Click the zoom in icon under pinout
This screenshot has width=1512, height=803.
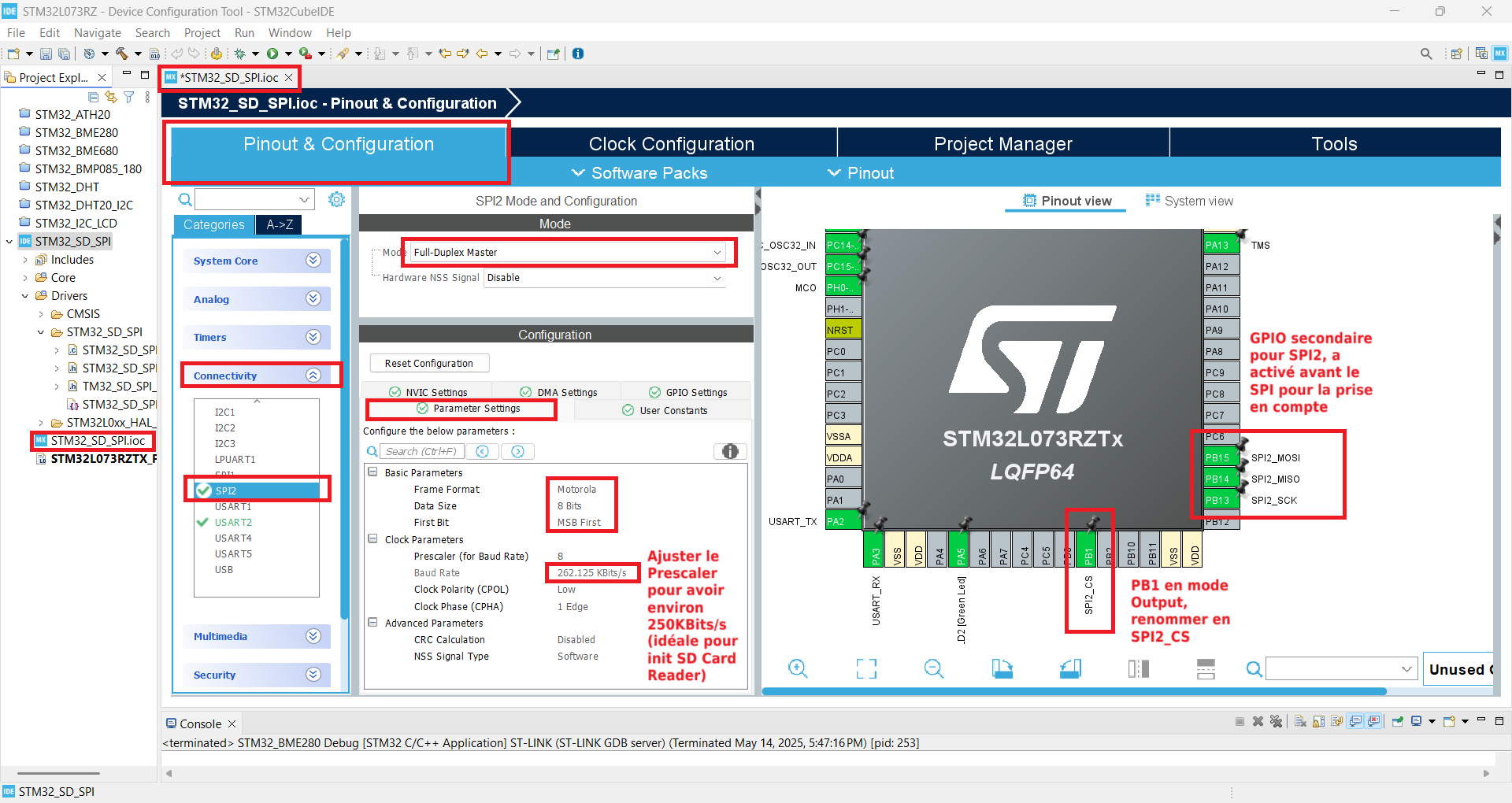798,669
